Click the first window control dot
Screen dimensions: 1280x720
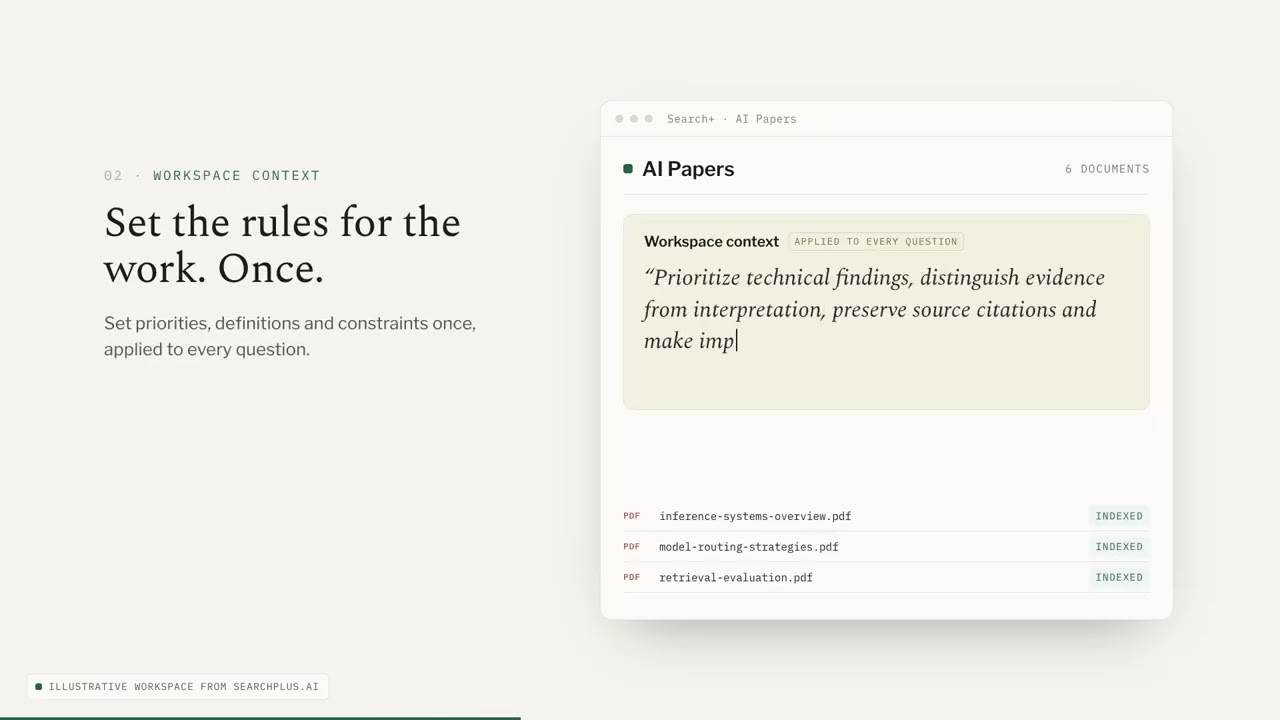click(619, 119)
